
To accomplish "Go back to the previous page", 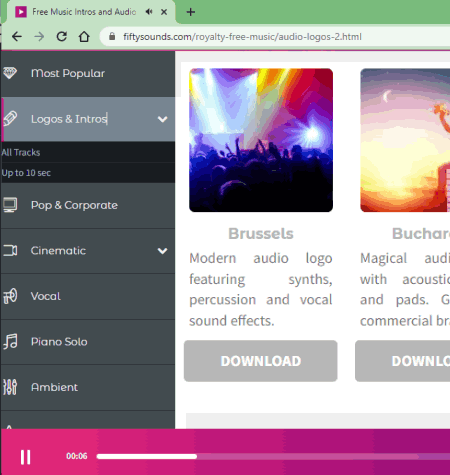I will tap(17, 36).
